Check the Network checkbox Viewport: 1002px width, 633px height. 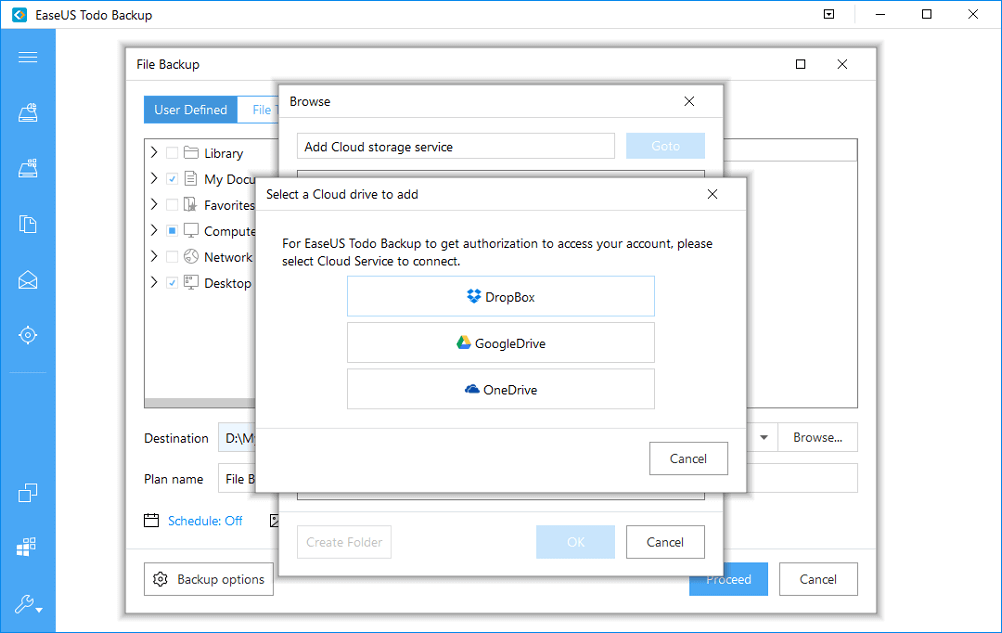click(172, 257)
